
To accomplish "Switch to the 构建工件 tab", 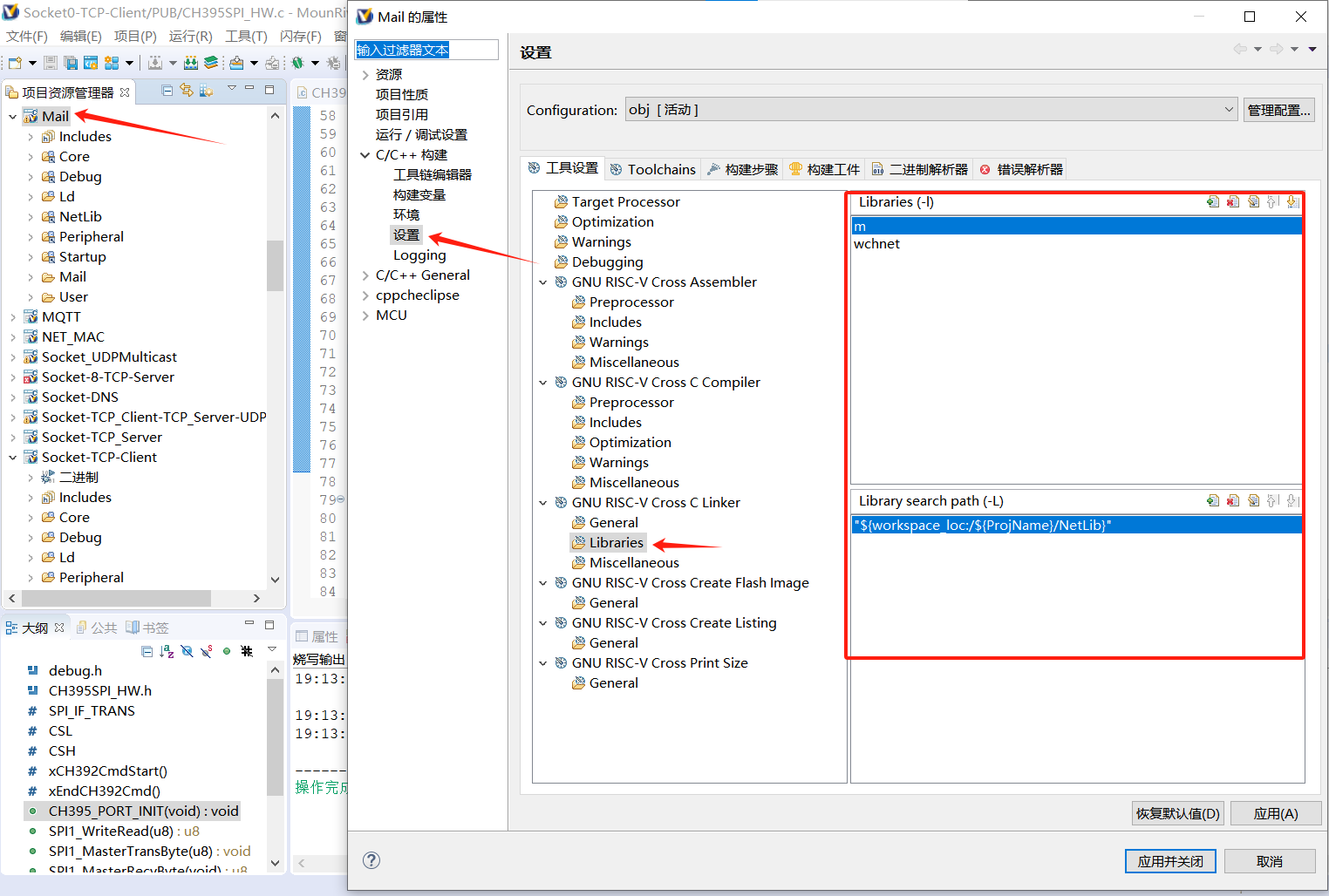I will click(825, 169).
